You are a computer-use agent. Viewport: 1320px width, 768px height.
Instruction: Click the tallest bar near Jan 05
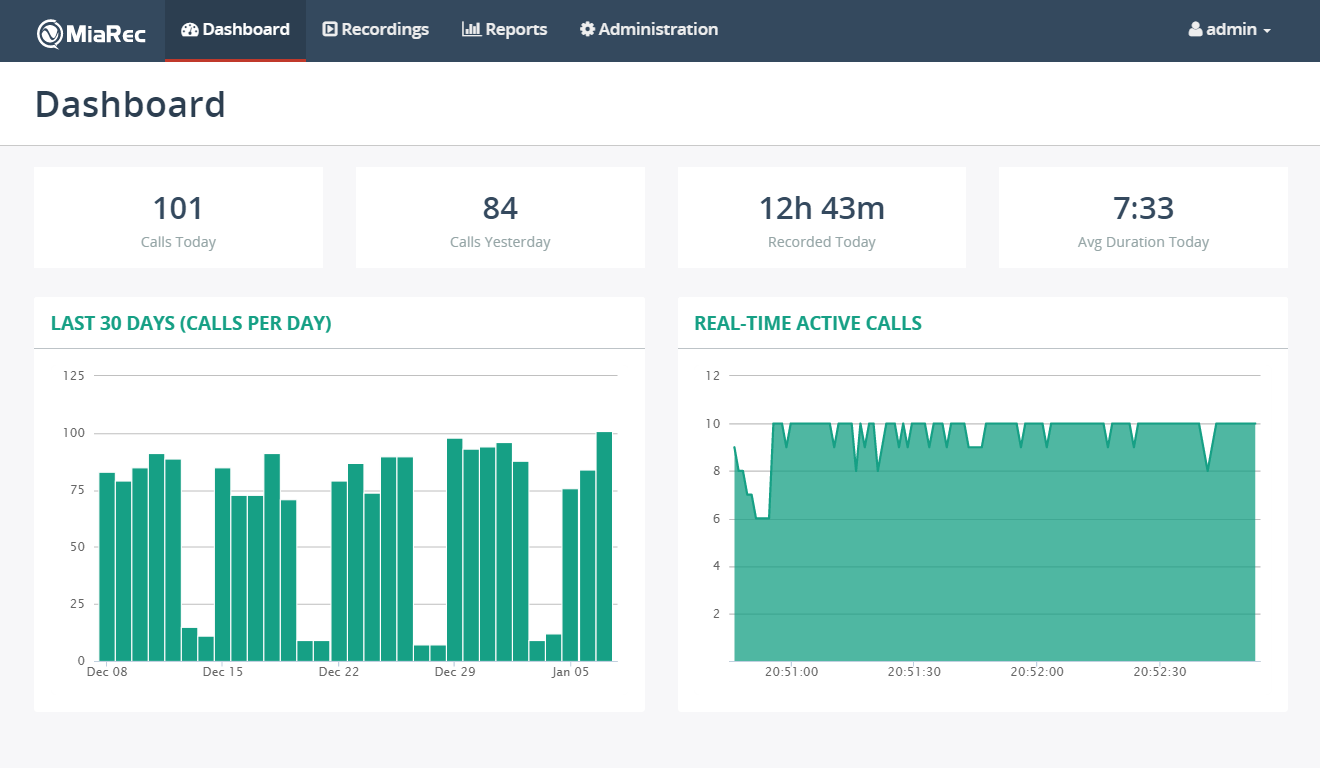coord(604,545)
